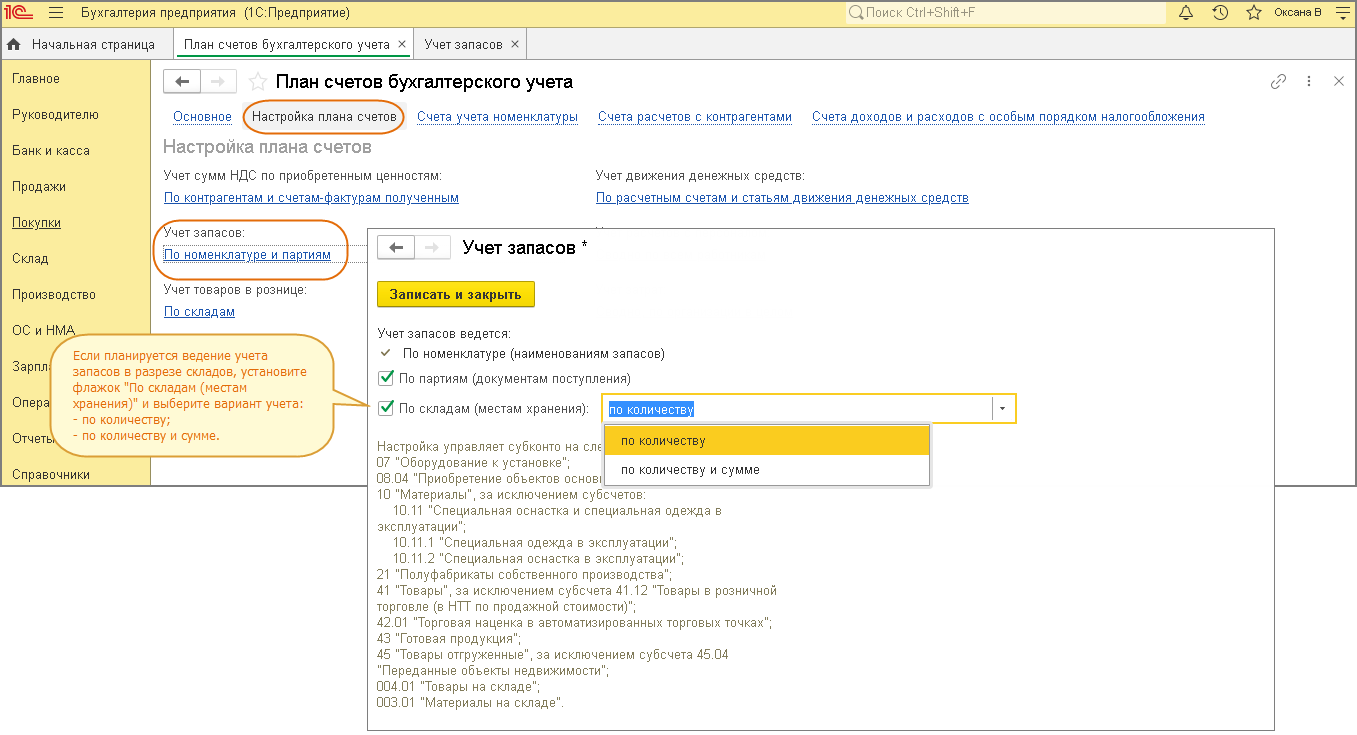The height and width of the screenshot is (735, 1357).
Task: Open Основное link tab
Action: [x=202, y=117]
